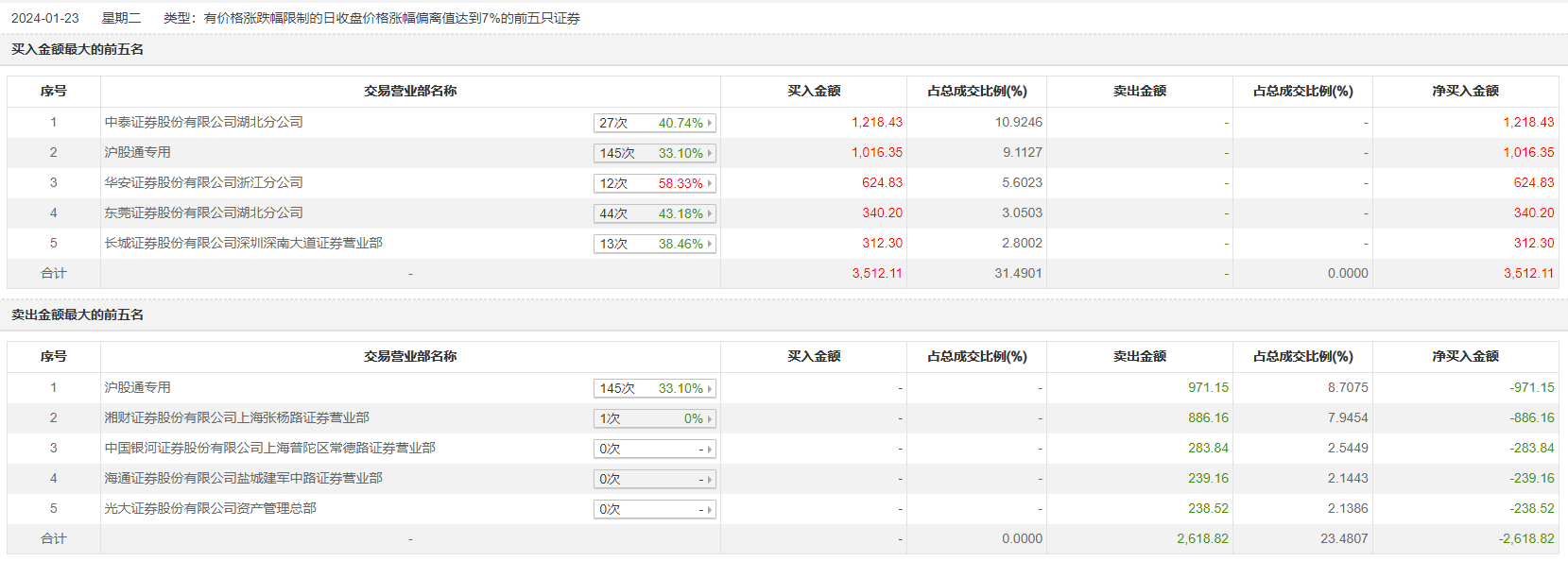Open 长城证券 深圳深南大道证券营业部 link

[x=244, y=243]
